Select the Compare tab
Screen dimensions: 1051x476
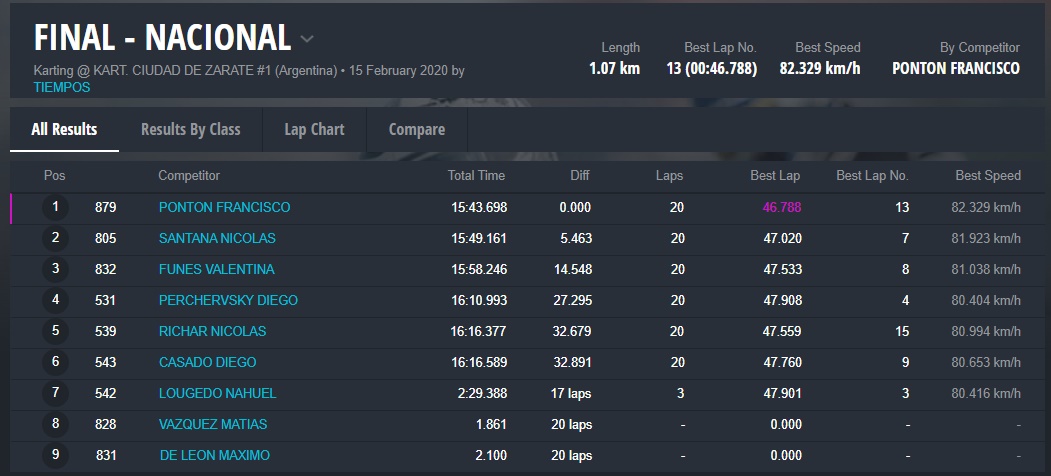point(416,129)
